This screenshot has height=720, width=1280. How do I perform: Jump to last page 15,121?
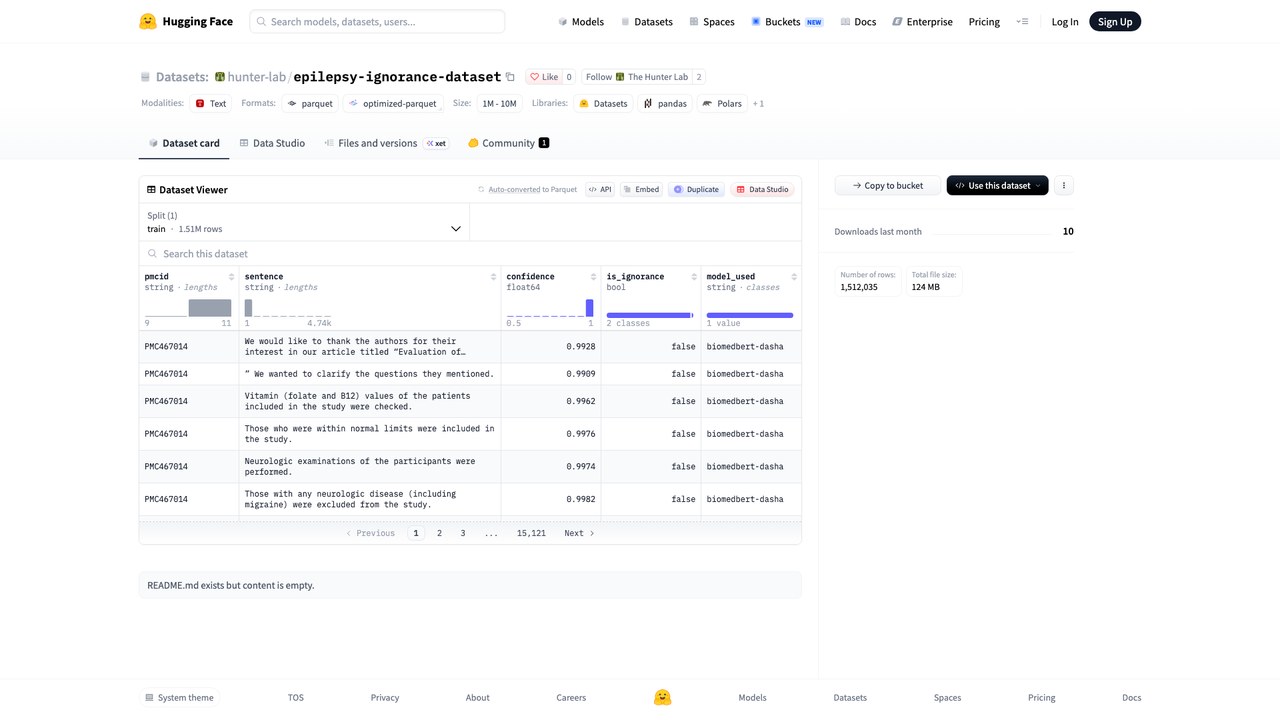tap(531, 533)
